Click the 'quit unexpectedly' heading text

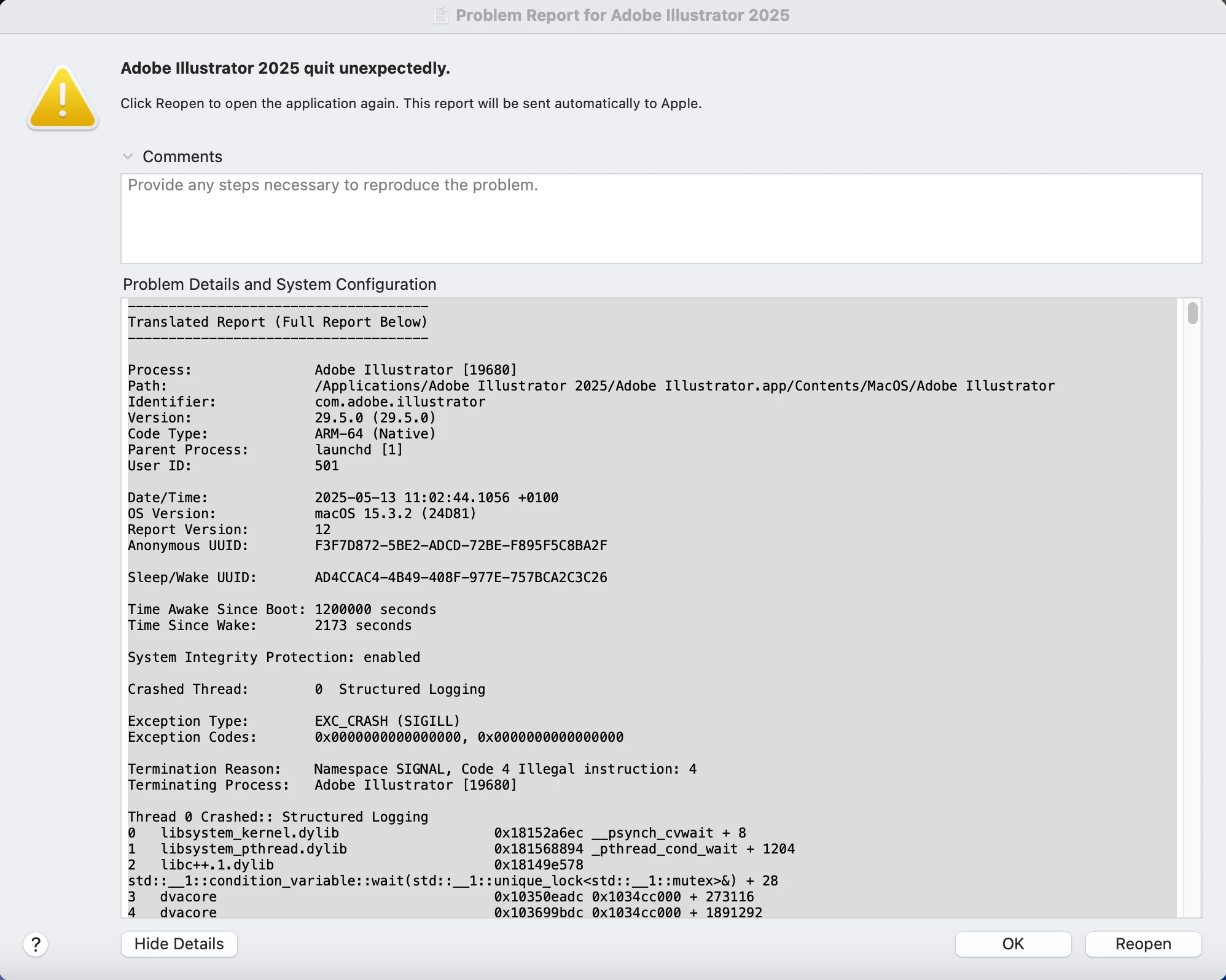click(x=285, y=68)
